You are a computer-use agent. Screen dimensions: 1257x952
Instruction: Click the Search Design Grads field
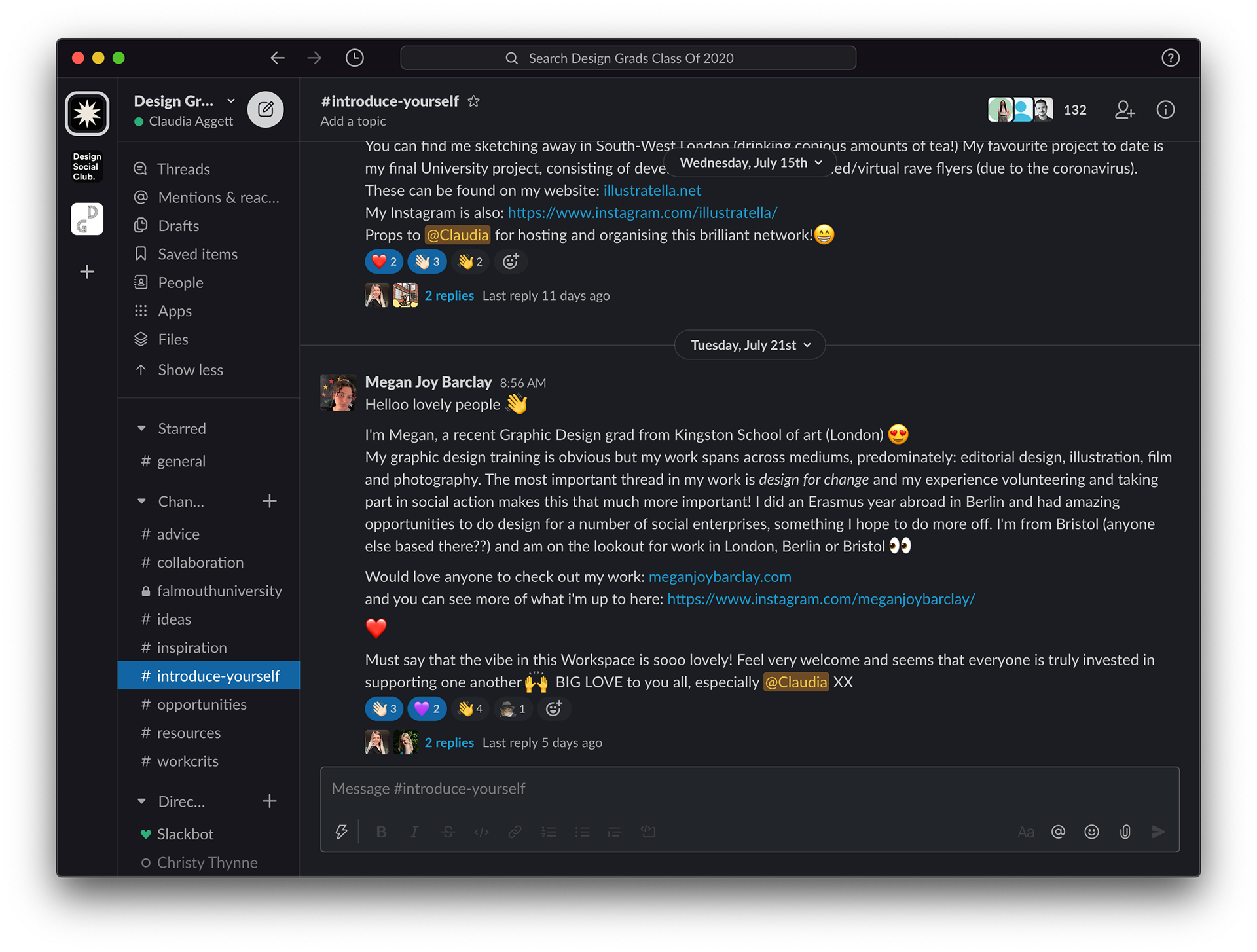click(628, 58)
